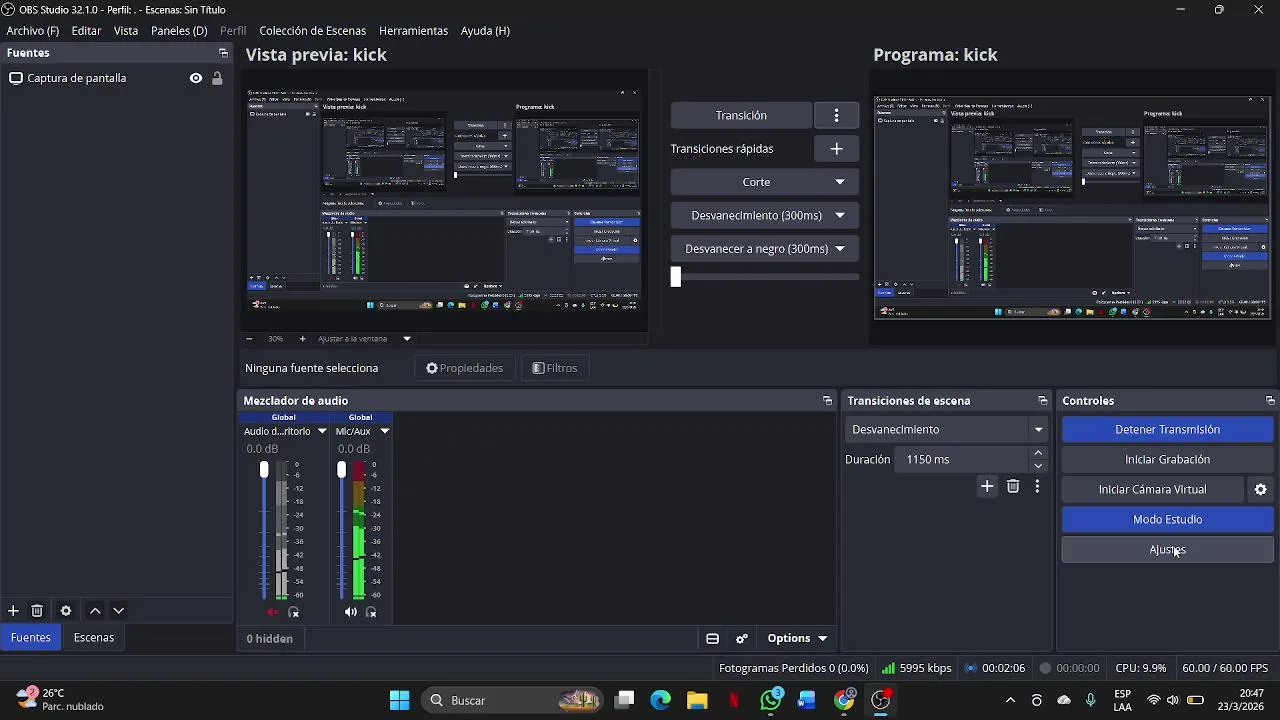
Task: Toggle monitoring headphones for Mic/Aux
Action: click(x=371, y=612)
